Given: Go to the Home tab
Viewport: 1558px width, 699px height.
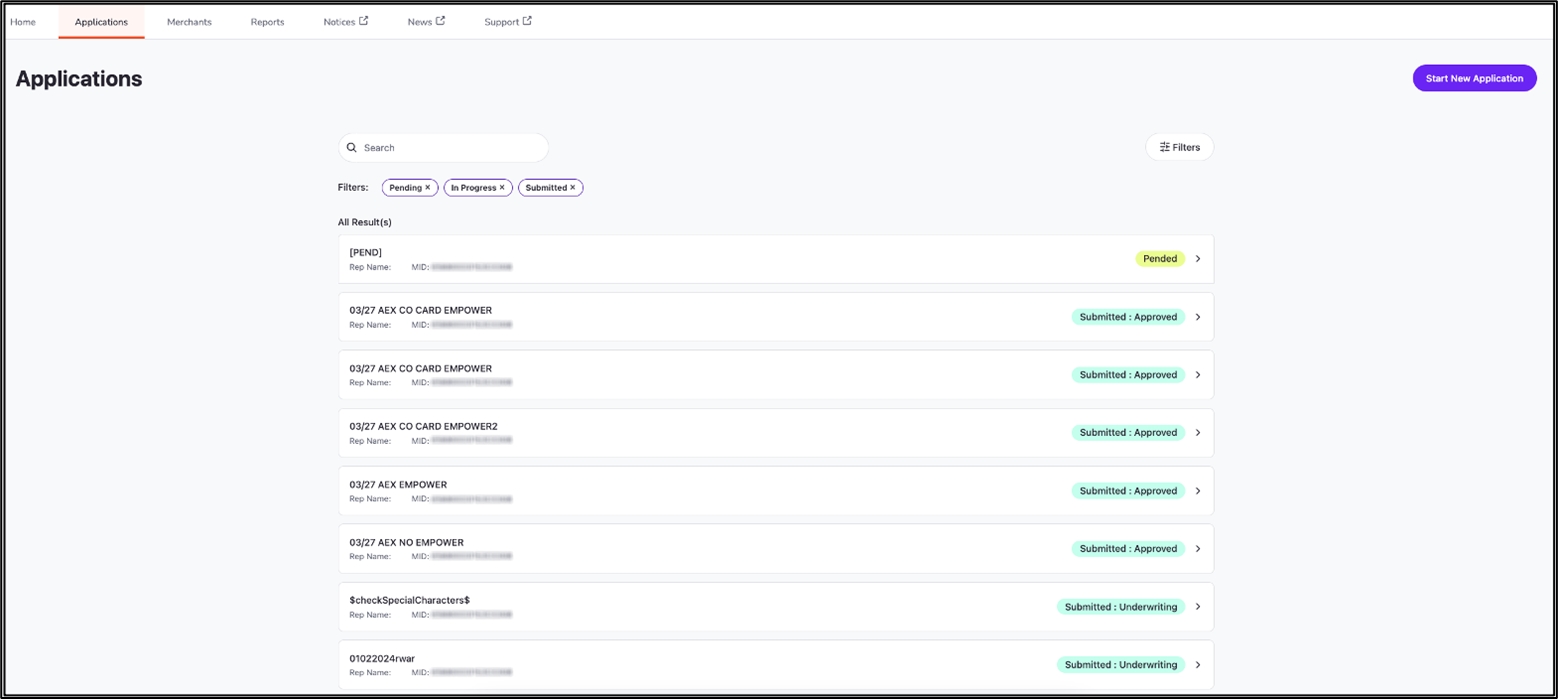Looking at the screenshot, I should click(23, 22).
